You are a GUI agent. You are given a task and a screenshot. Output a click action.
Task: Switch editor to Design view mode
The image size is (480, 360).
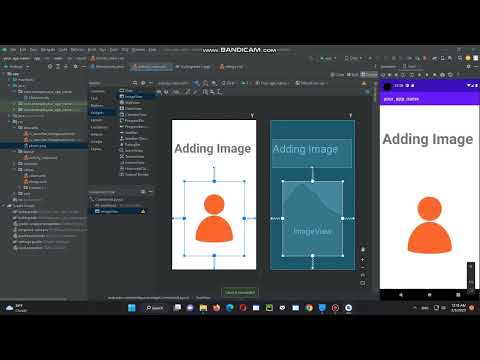point(369,75)
